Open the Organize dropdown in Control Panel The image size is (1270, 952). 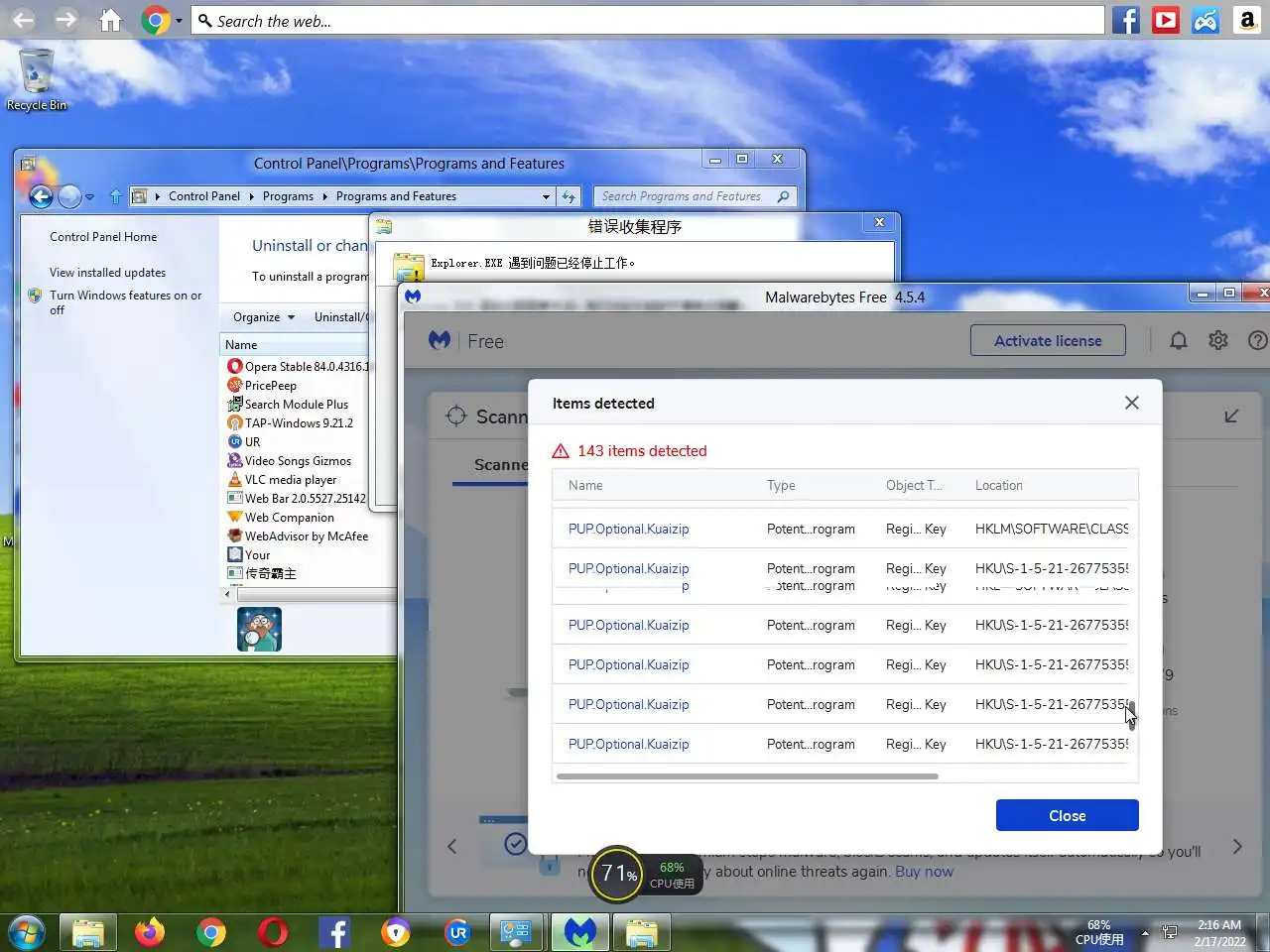(x=264, y=317)
